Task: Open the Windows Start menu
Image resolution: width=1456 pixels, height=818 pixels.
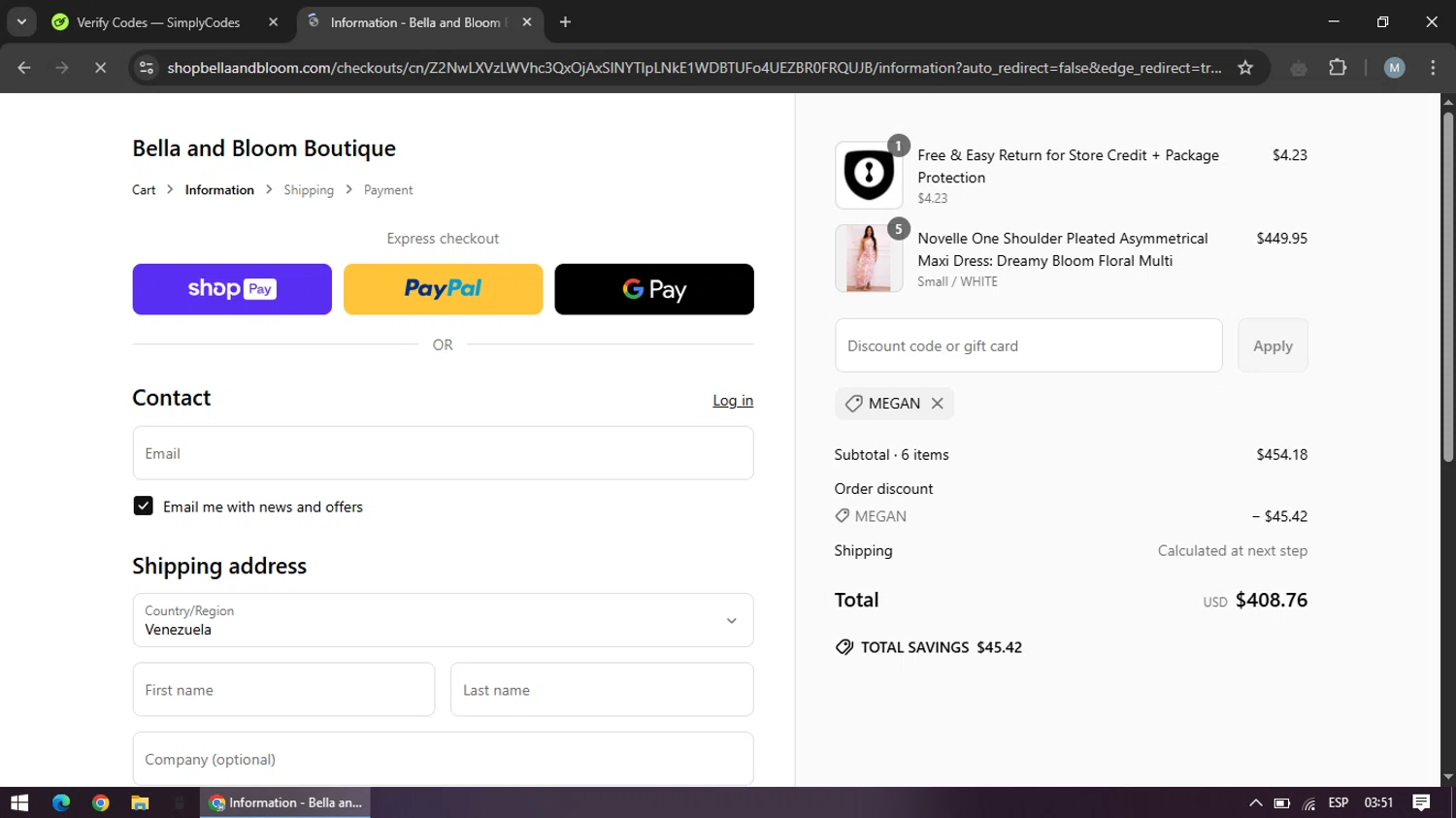Action: pos(19,802)
